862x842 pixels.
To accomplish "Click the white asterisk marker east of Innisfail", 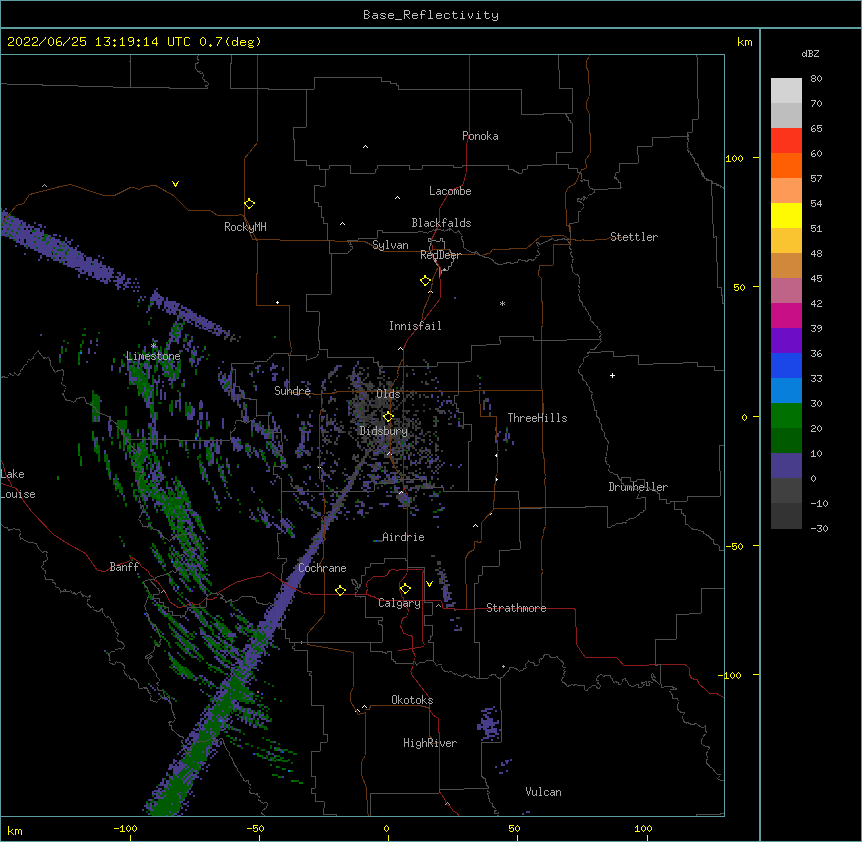I will pos(502,303).
